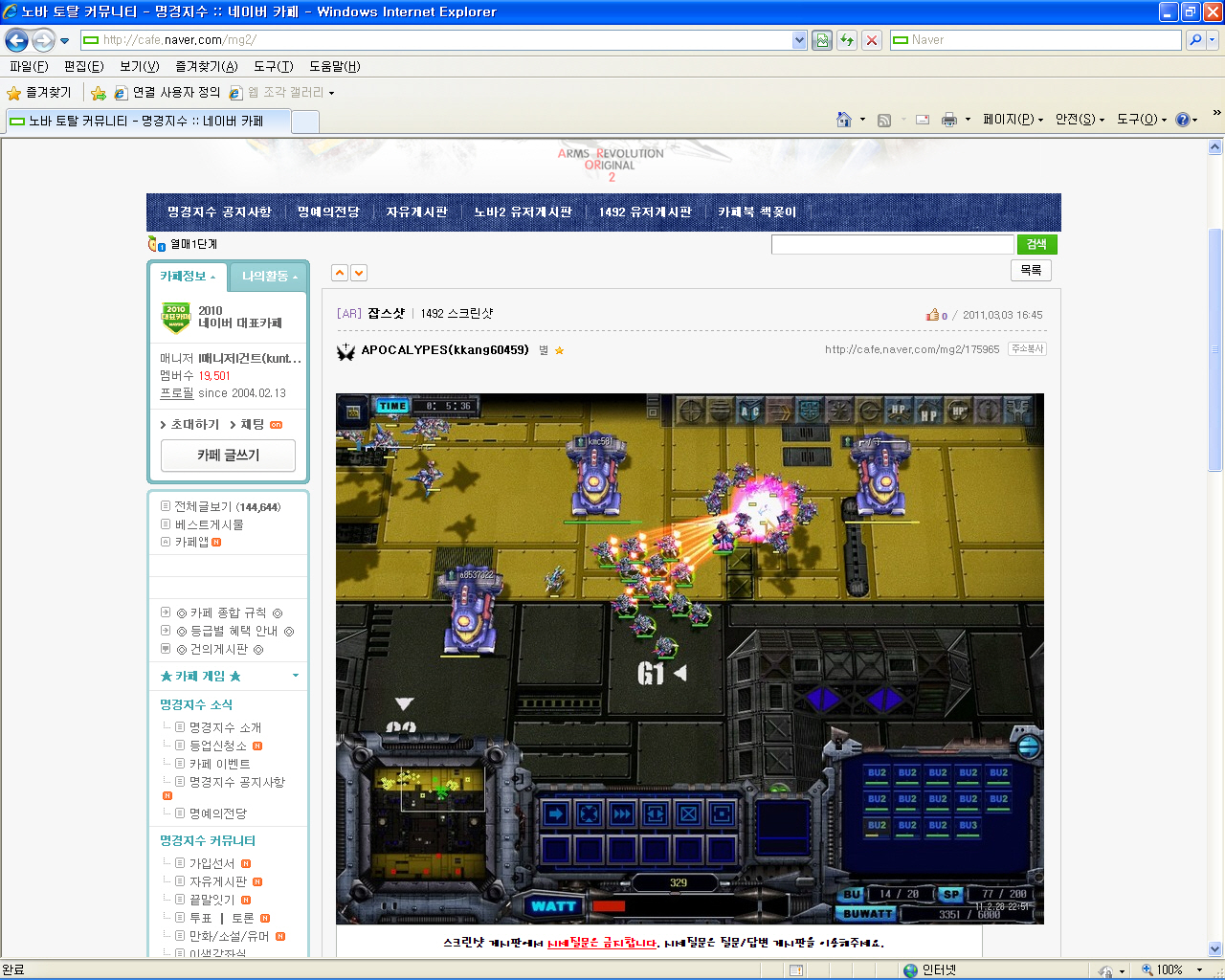This screenshot has height=980, width=1225.
Task: Open 카페북 책꽂이 in the banner menu
Action: point(757,212)
